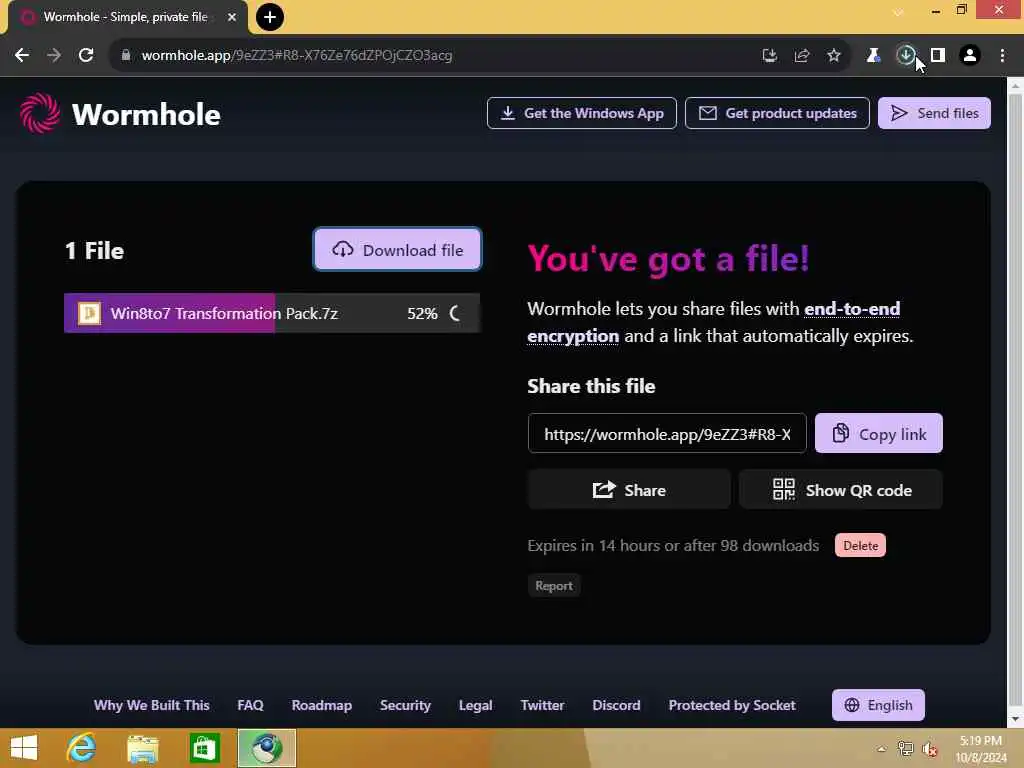Click the Wormhole title text

click(x=146, y=114)
